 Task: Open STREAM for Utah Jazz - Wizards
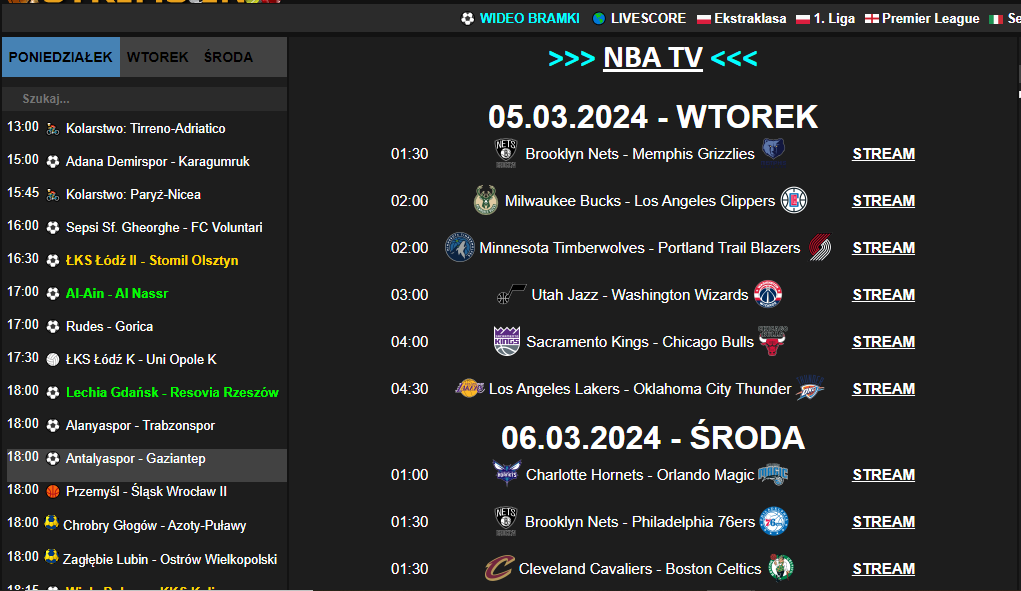tap(884, 295)
